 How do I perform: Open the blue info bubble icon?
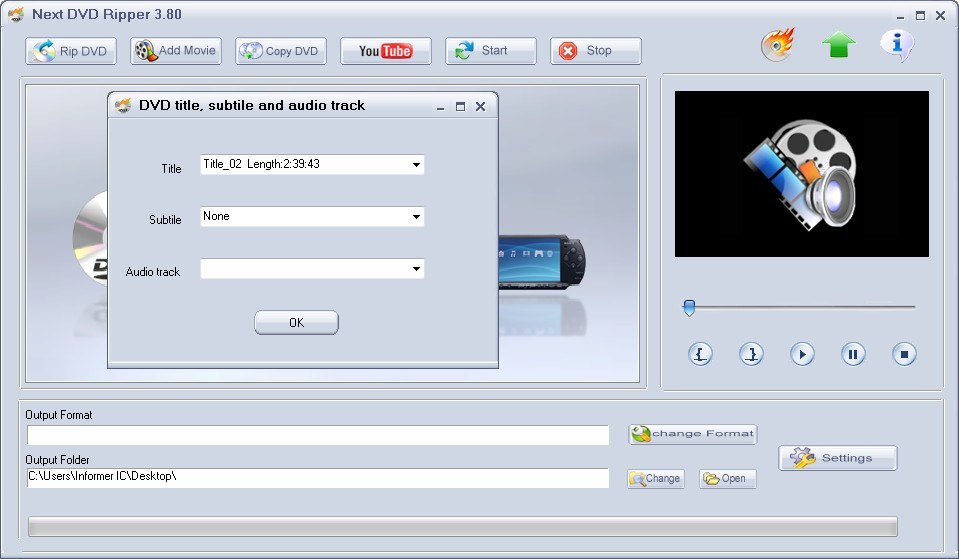click(x=896, y=45)
